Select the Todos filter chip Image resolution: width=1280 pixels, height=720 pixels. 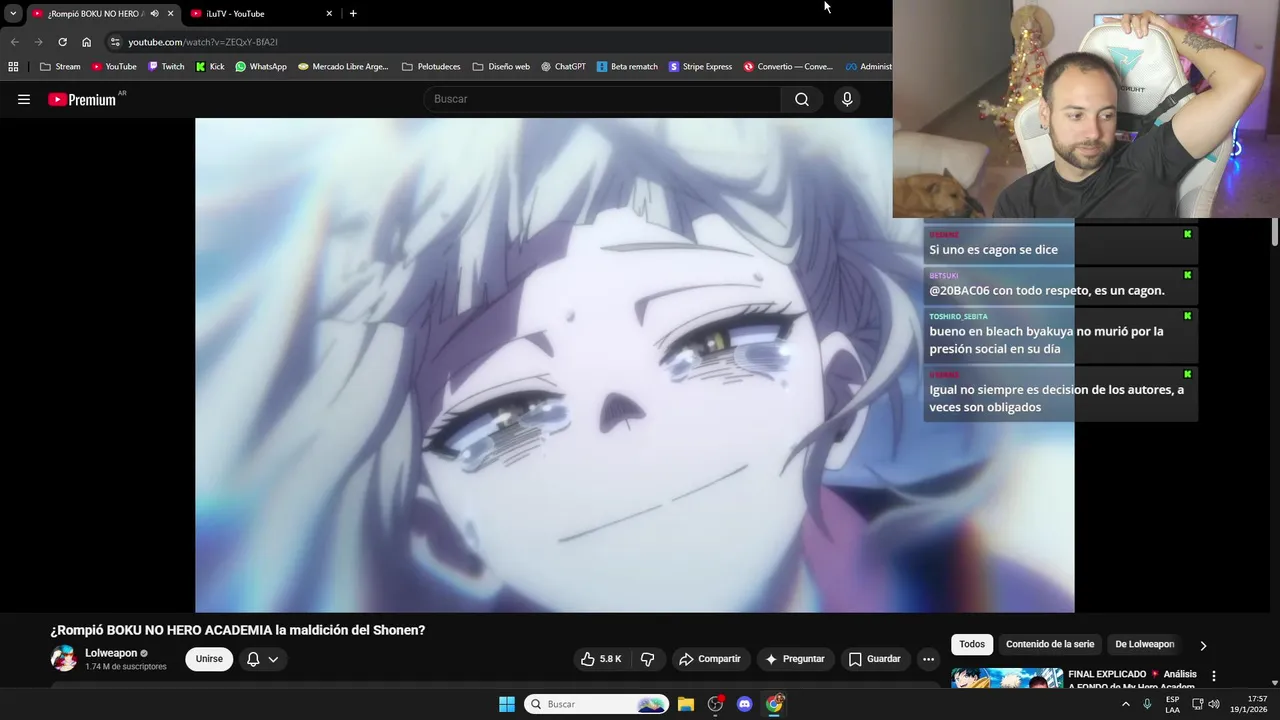972,644
